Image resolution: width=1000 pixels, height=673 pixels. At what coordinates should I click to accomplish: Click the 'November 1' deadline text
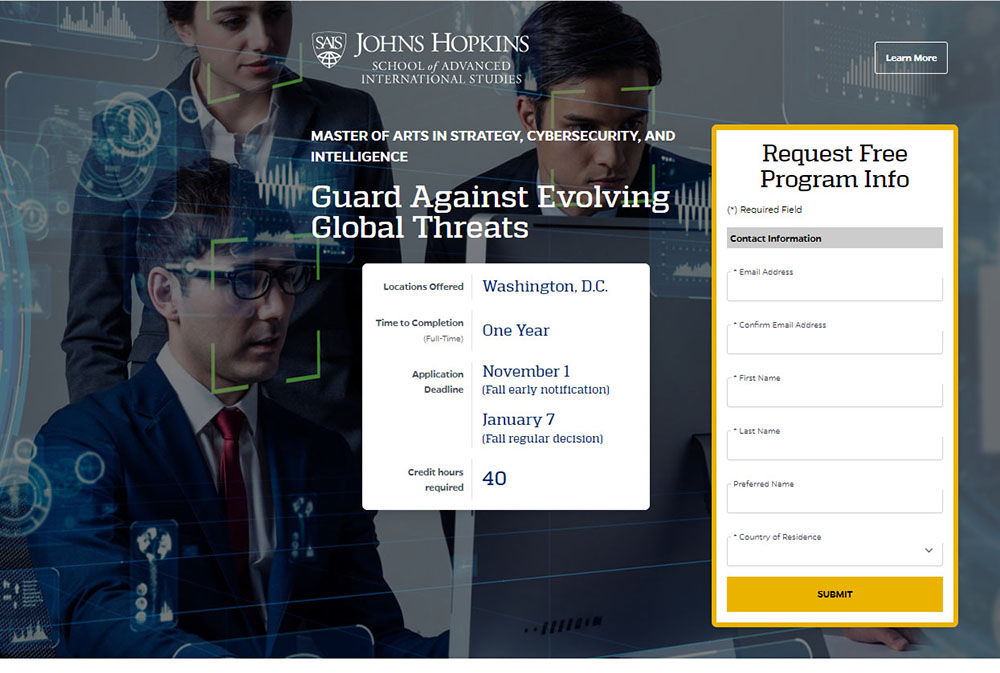pos(526,371)
